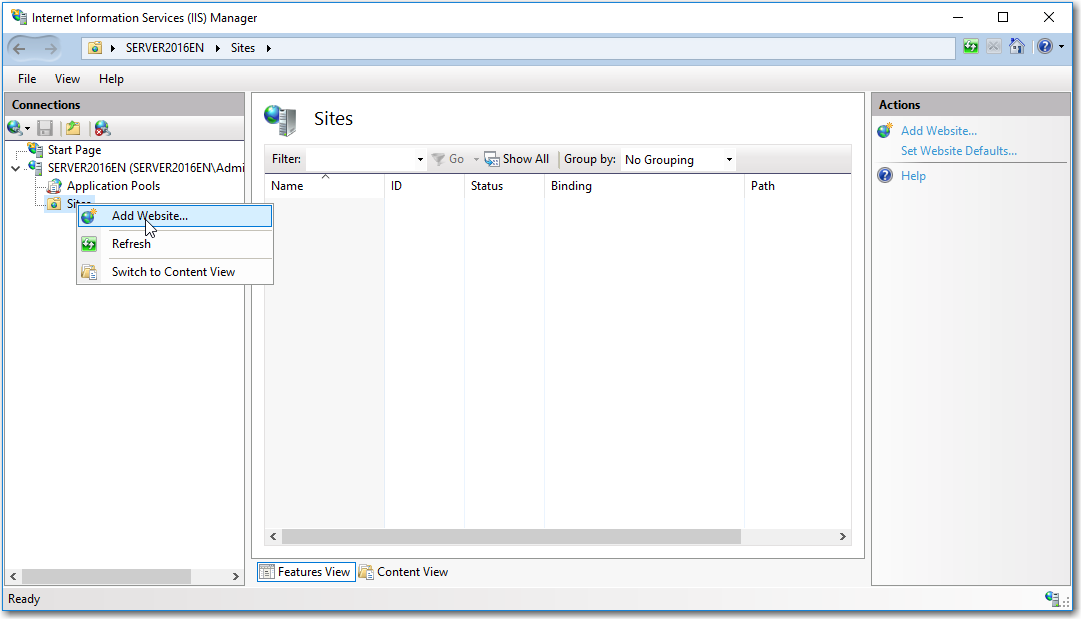Click the Sites folder icon in the tree
1081x619 pixels.
click(54, 204)
